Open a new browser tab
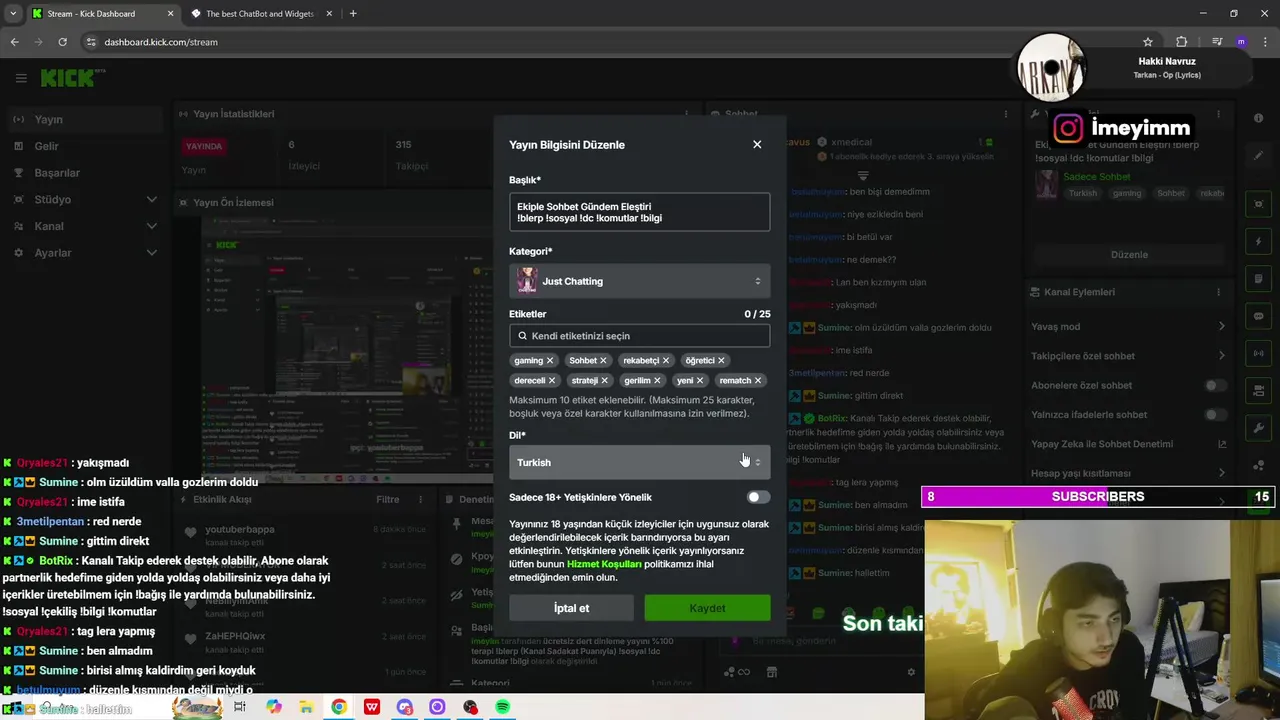Viewport: 1280px width, 720px height. click(353, 14)
